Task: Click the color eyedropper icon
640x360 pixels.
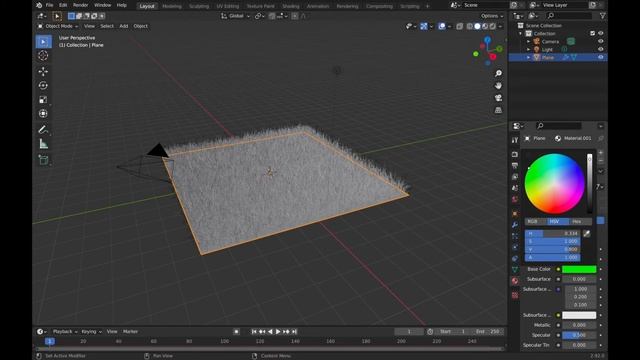Action: [587, 233]
